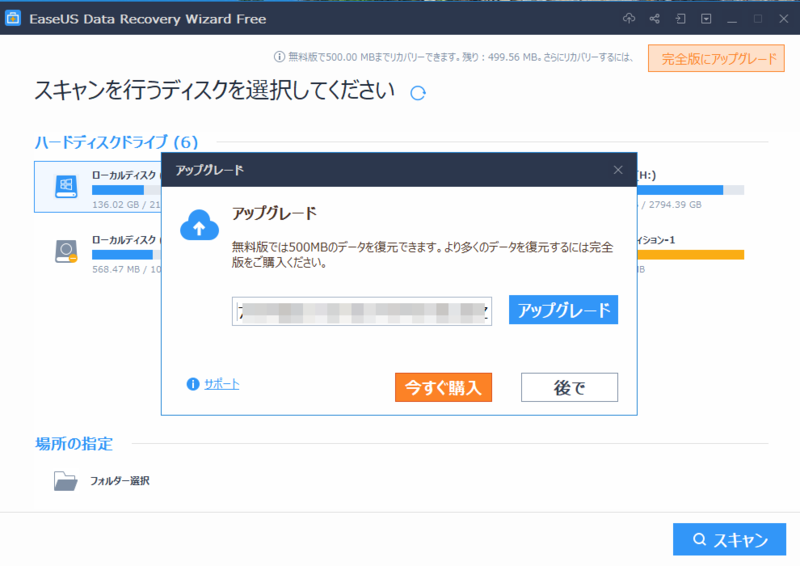Click the 136.02 GB disk usage bar
The image size is (800, 566).
[x=127, y=190]
